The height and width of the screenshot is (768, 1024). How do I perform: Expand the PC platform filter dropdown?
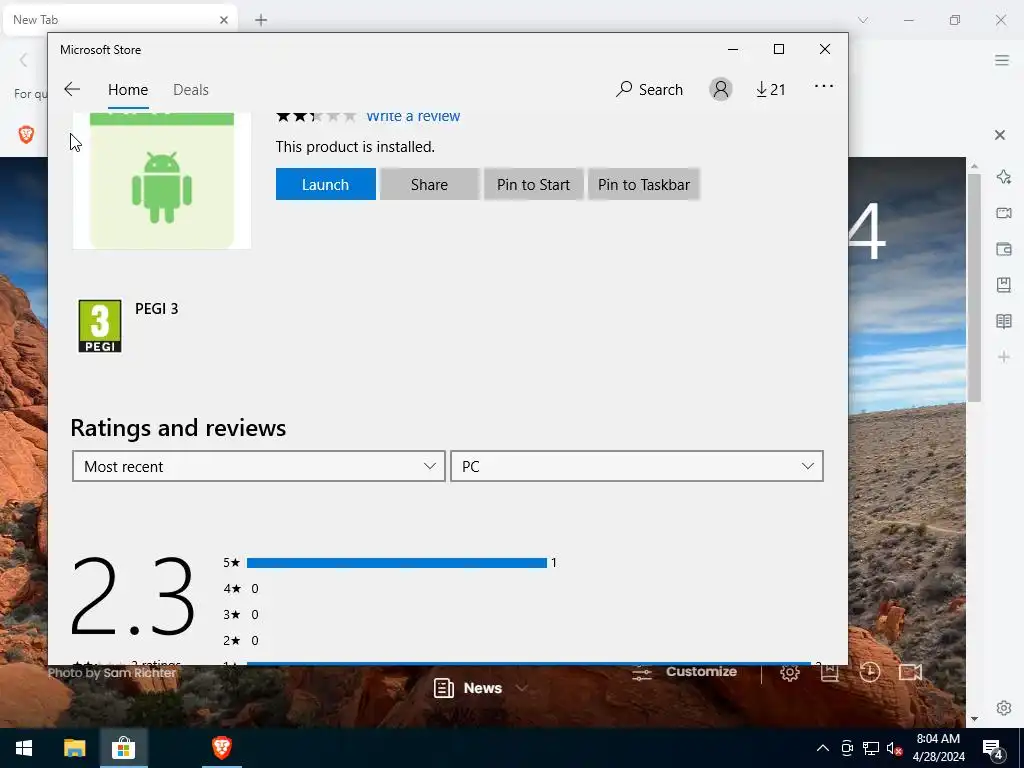click(637, 466)
